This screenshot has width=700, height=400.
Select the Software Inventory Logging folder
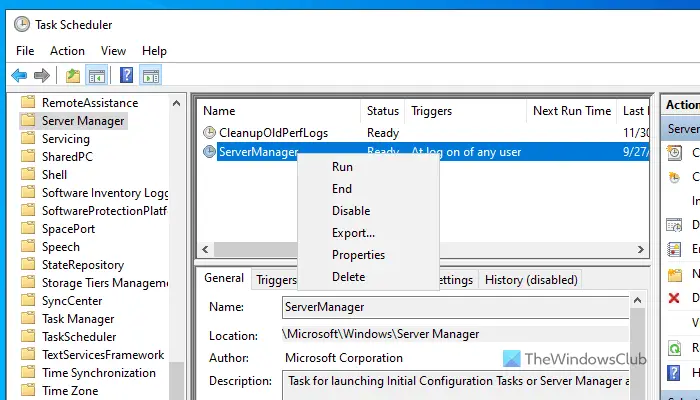[105, 192]
